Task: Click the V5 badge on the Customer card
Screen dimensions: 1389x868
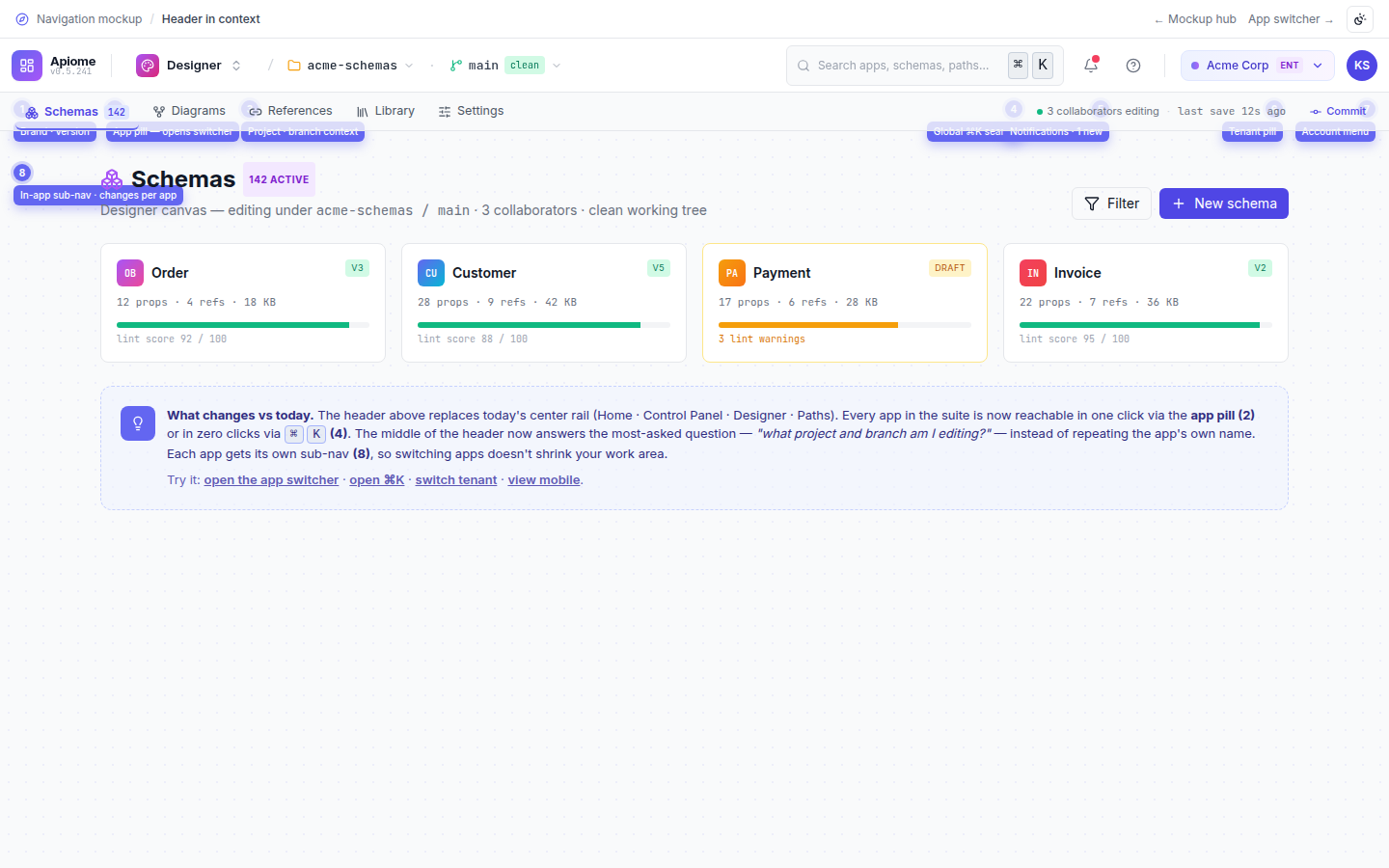Action: click(658, 268)
